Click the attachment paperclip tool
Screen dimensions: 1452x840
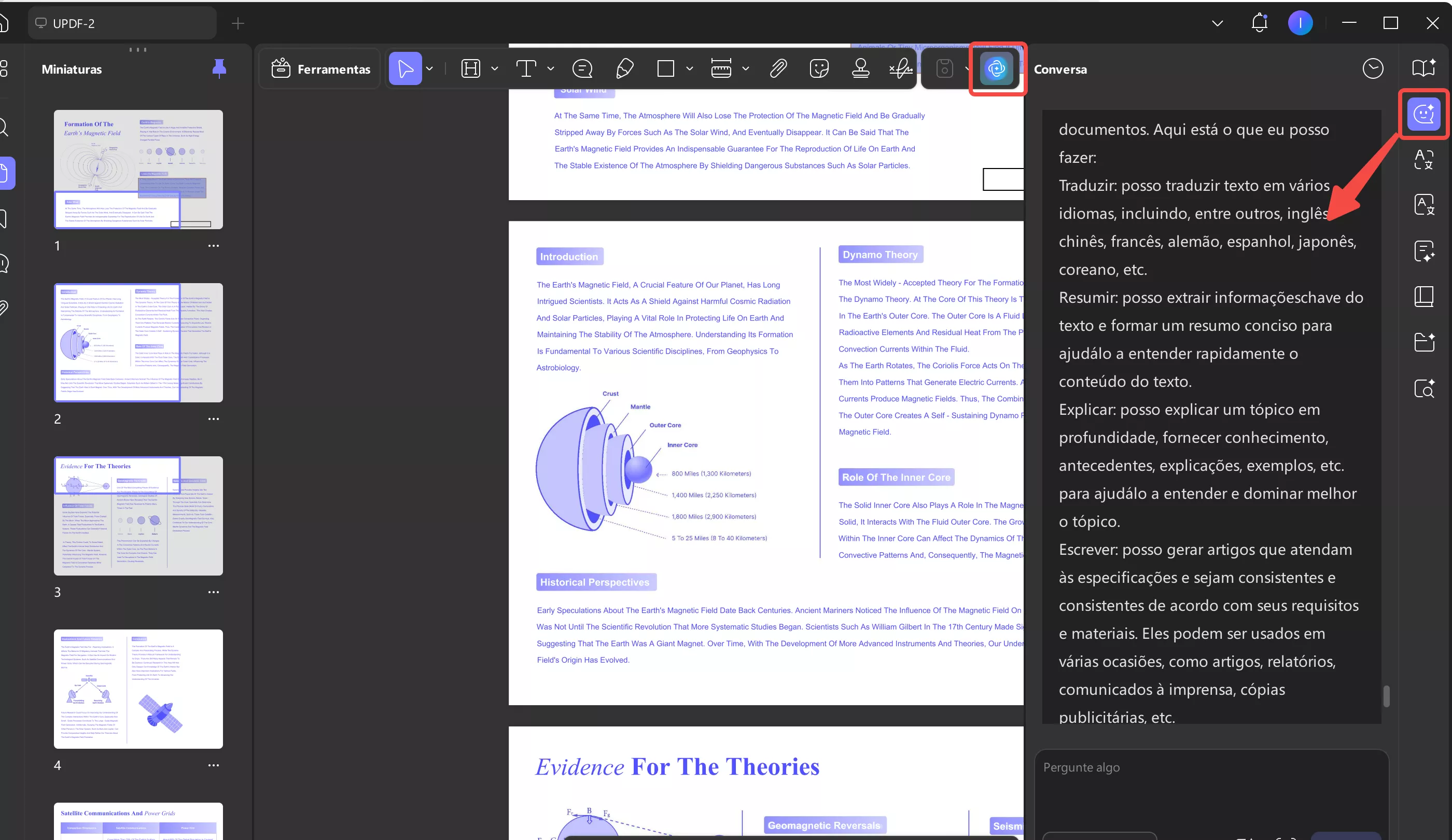tap(778, 69)
